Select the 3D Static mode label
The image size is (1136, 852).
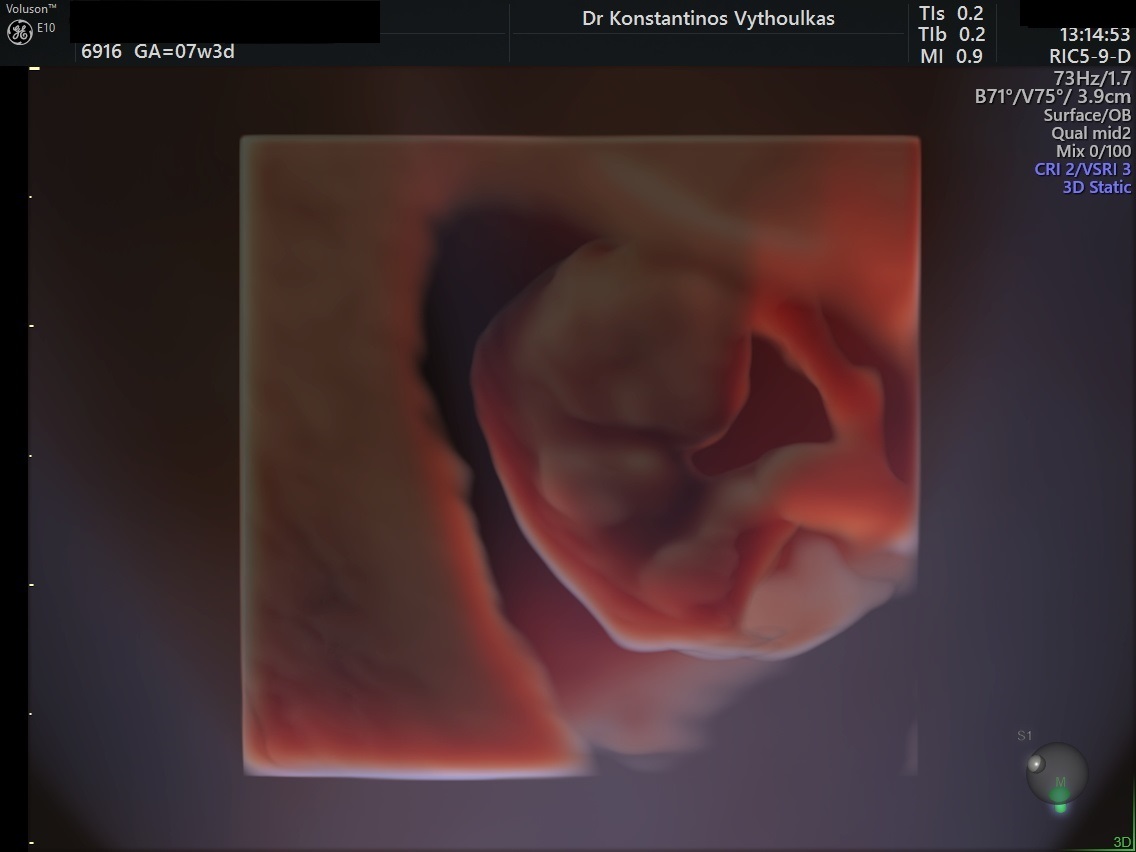(1096, 187)
